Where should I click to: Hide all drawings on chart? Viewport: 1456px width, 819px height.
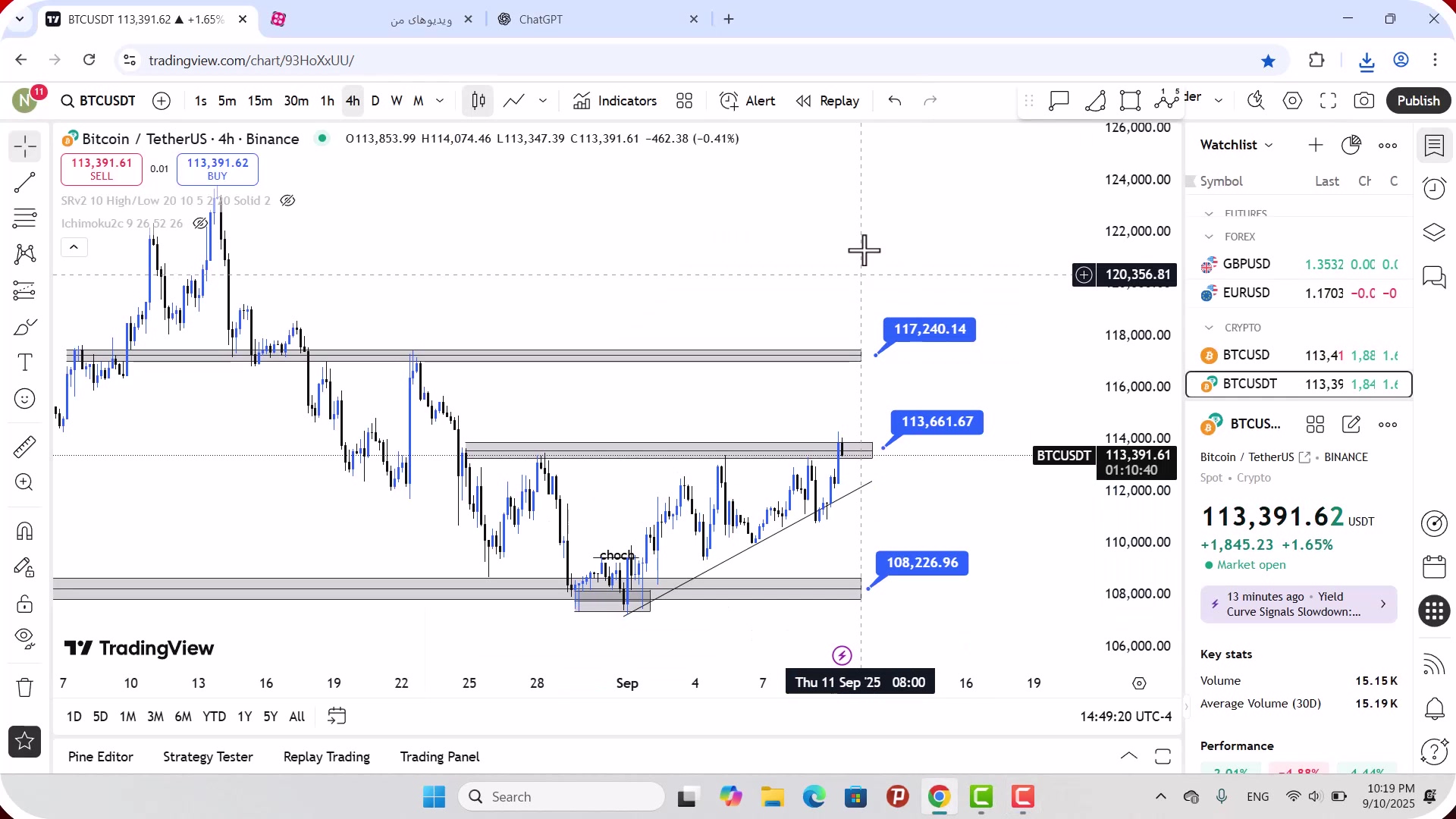point(25,639)
